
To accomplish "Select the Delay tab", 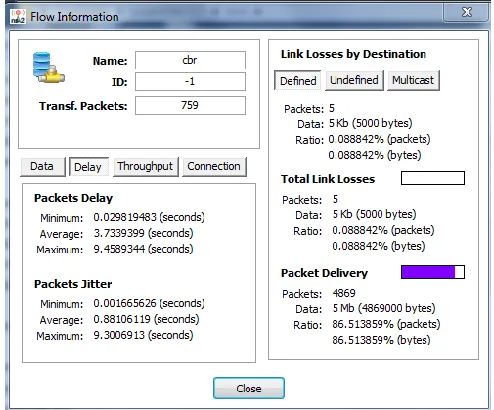I will (89, 167).
